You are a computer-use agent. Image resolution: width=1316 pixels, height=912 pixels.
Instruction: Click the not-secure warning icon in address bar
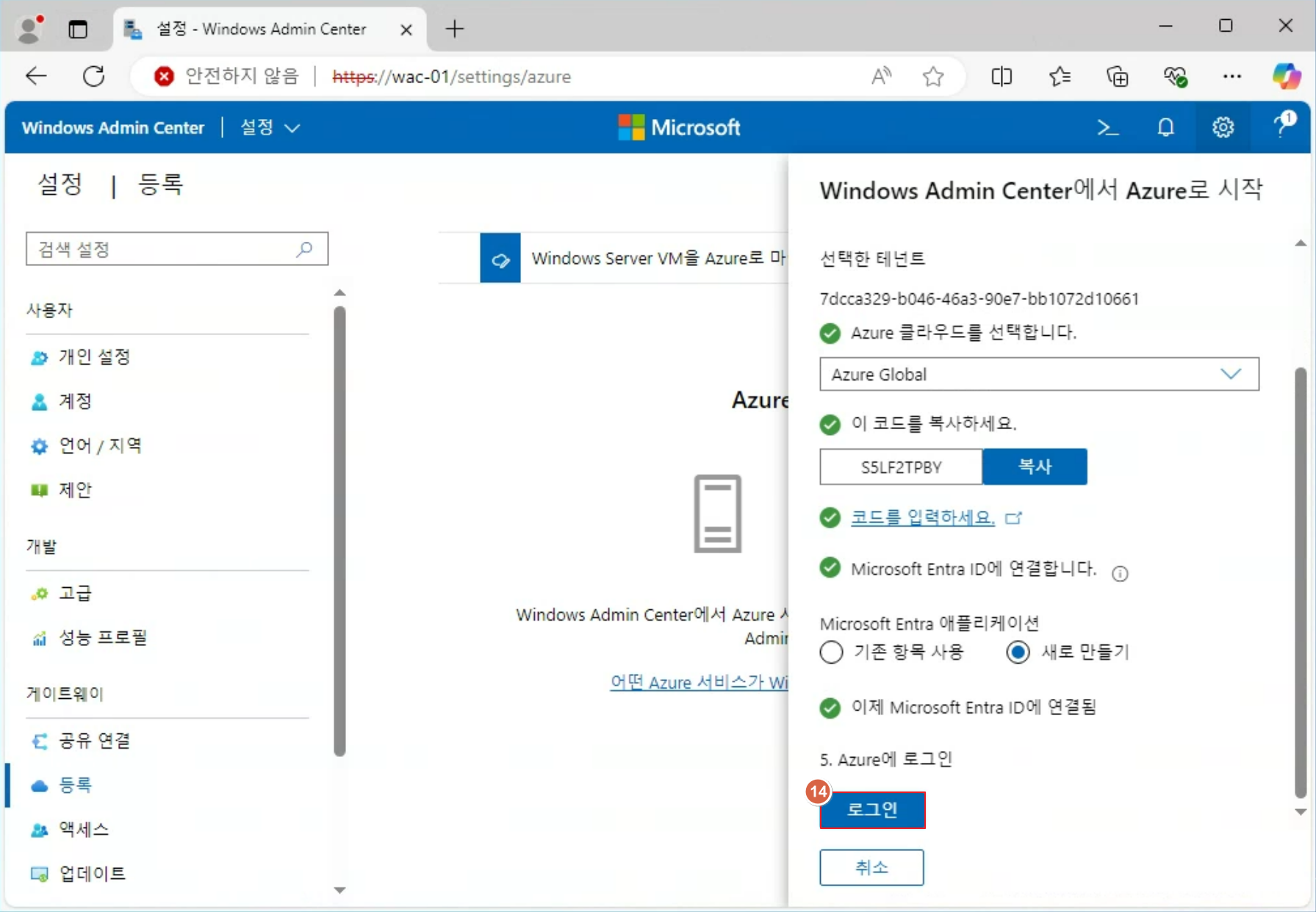tap(164, 76)
